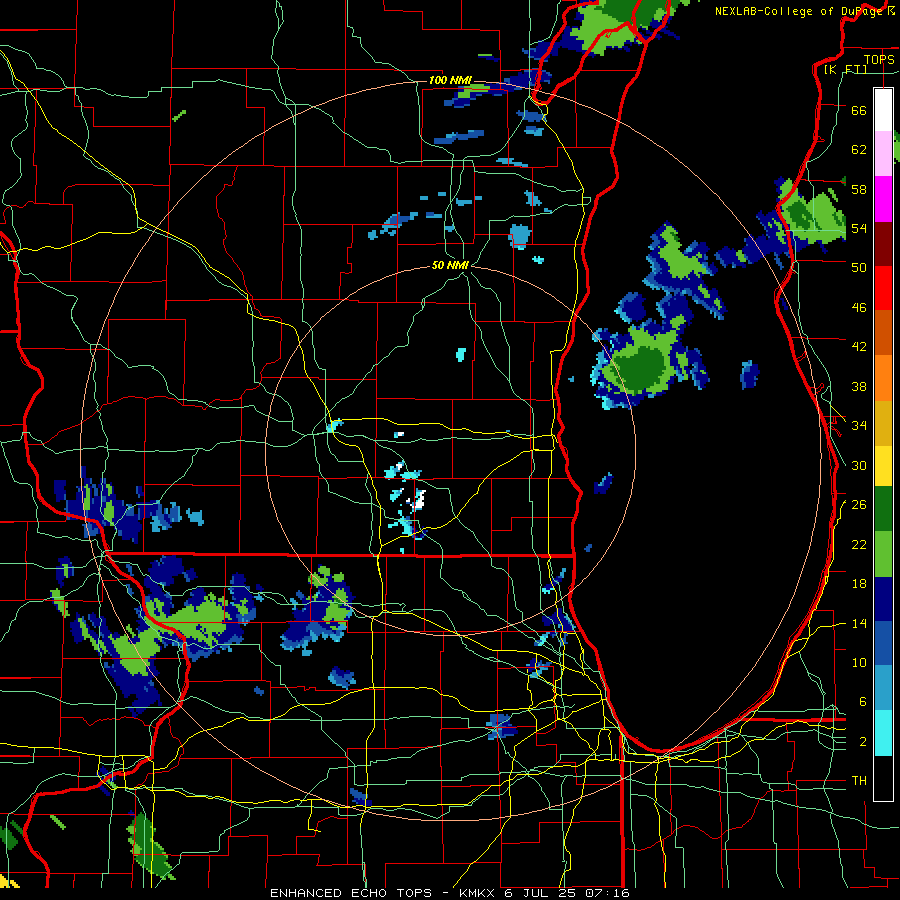Screen dimensions: 900x900
Task: Click the gold legend swatch
Action: tap(883, 422)
